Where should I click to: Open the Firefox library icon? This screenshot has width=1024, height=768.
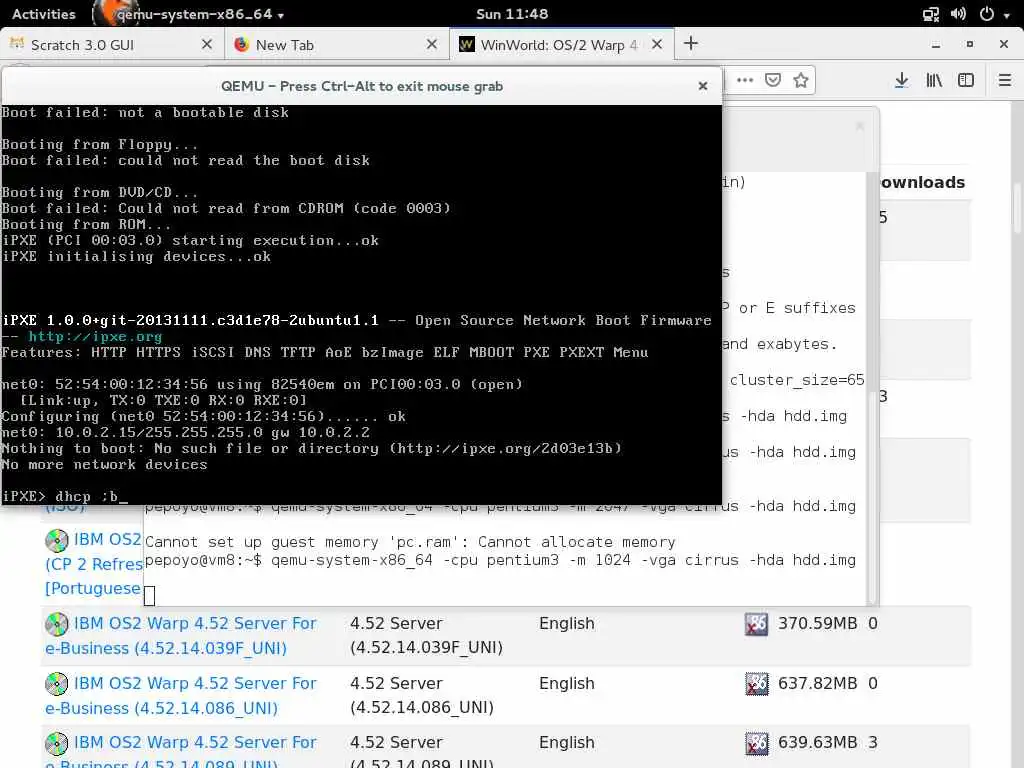[x=934, y=80]
